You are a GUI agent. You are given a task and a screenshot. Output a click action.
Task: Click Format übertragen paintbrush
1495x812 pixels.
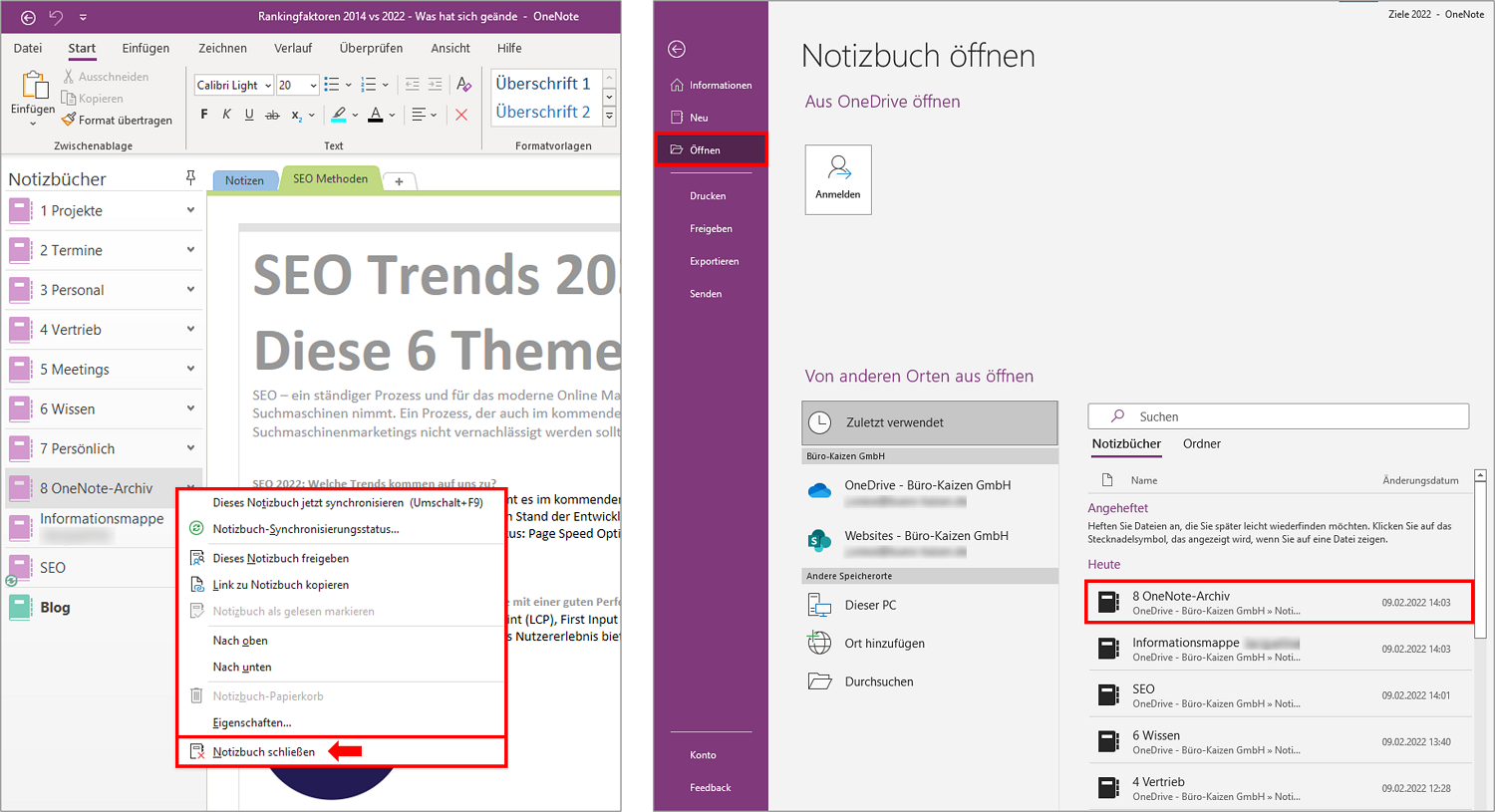[117, 120]
